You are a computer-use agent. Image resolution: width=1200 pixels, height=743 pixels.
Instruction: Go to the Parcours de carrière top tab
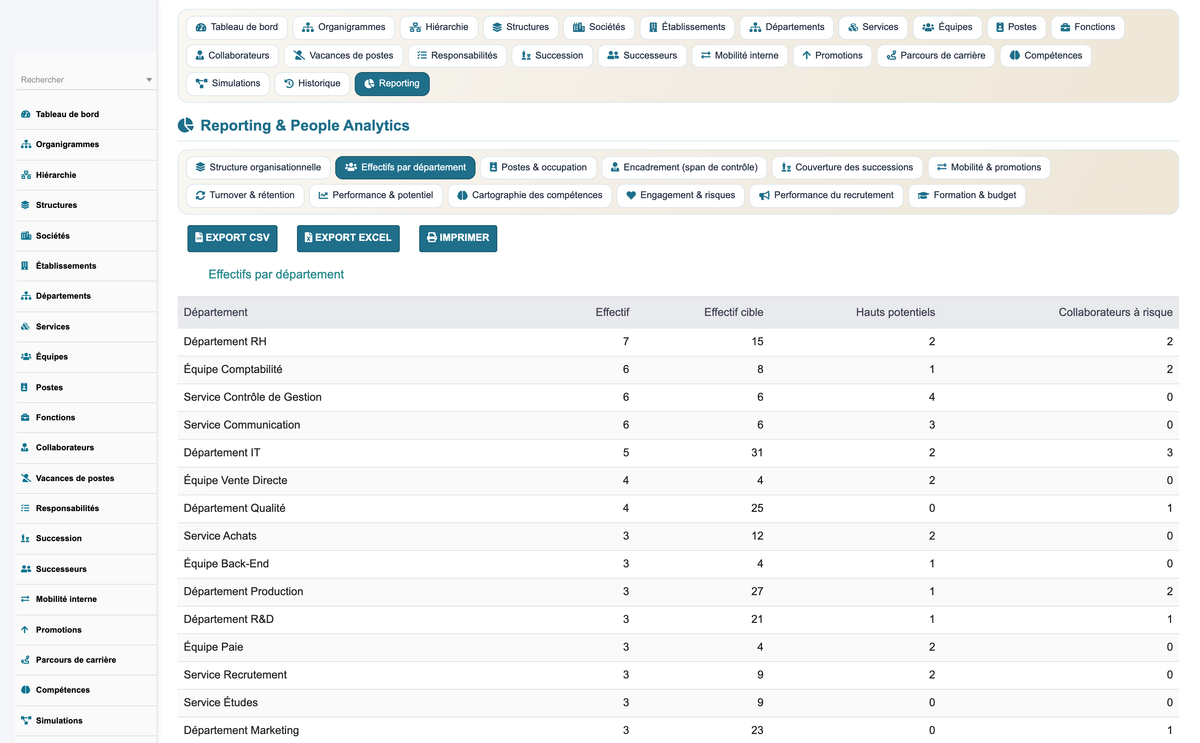point(935,56)
